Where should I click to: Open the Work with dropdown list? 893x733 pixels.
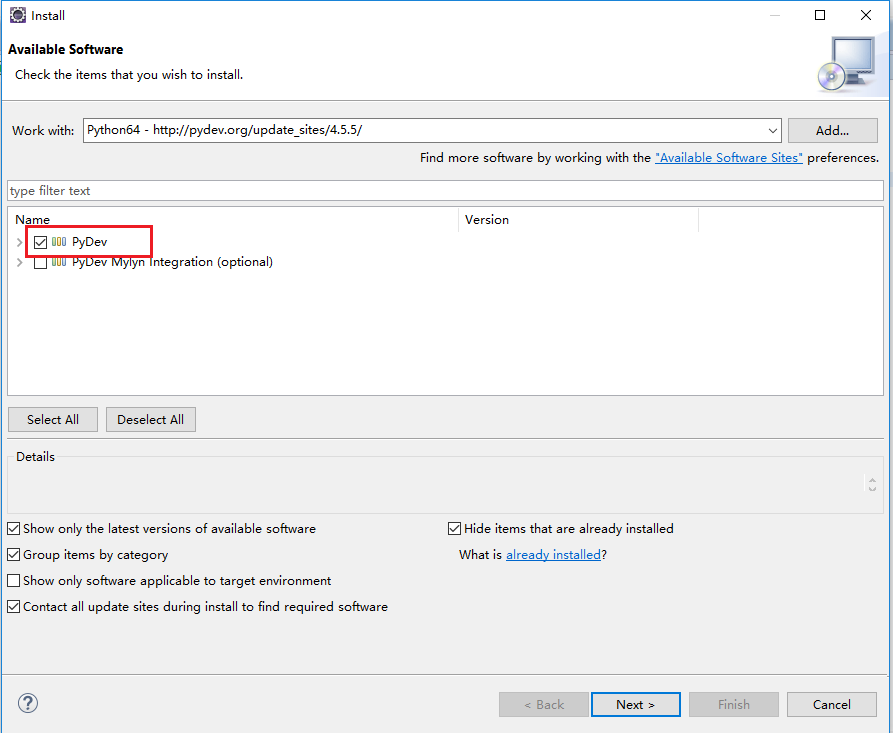pos(772,131)
